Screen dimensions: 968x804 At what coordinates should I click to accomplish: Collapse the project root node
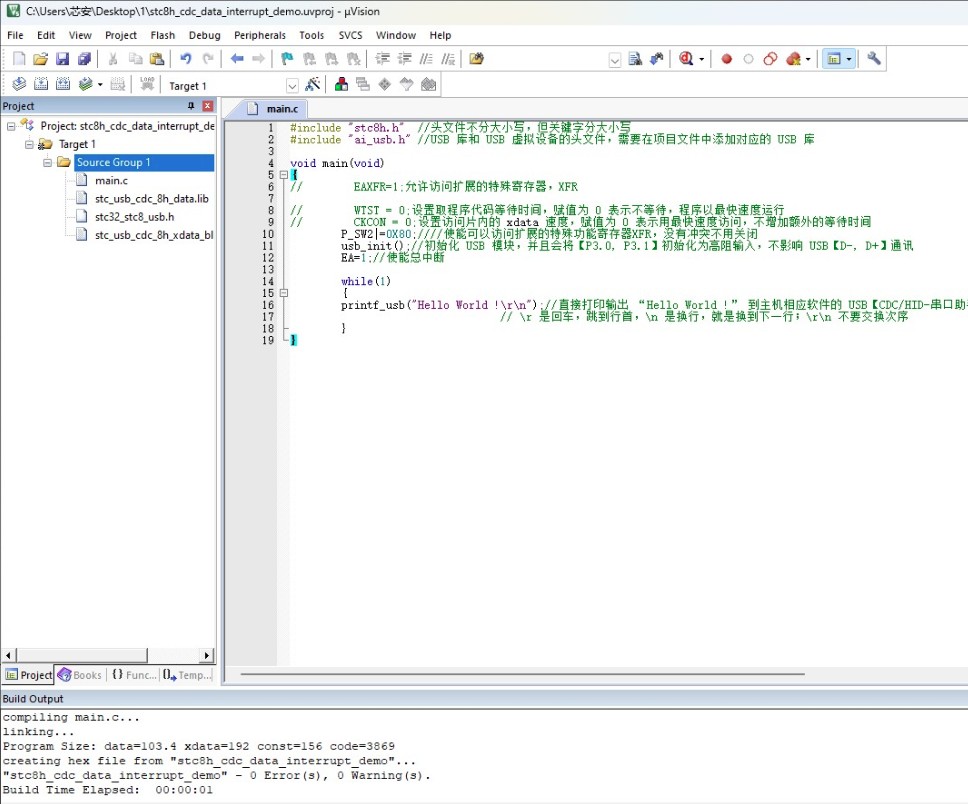pyautogui.click(x=11, y=126)
